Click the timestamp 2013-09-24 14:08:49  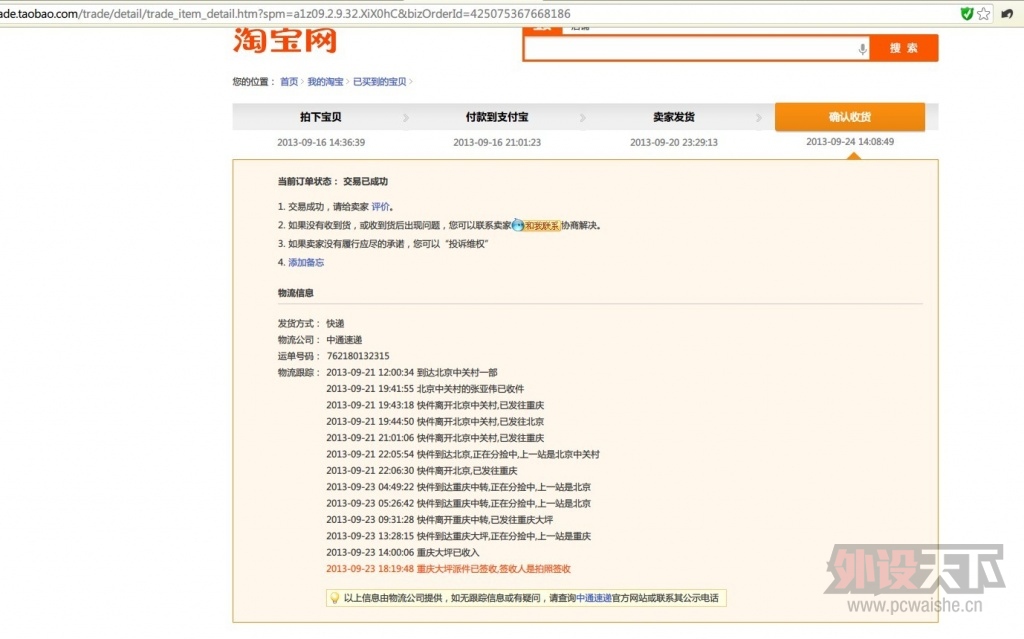click(850, 142)
